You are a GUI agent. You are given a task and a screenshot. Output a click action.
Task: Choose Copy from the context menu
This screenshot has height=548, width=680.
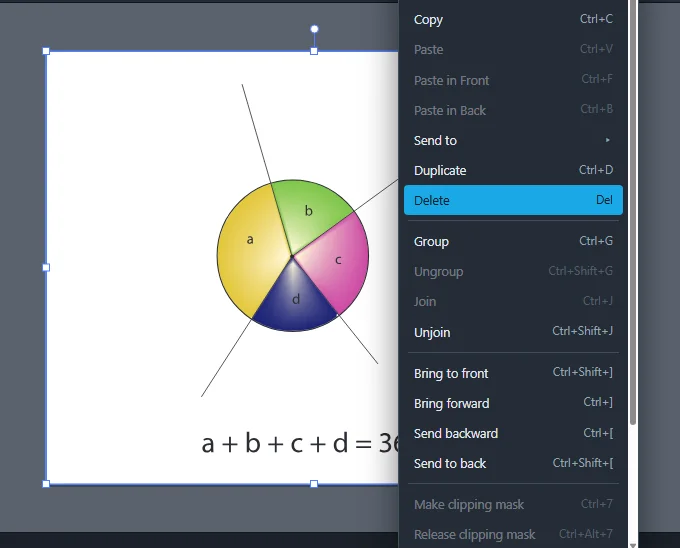coord(513,20)
